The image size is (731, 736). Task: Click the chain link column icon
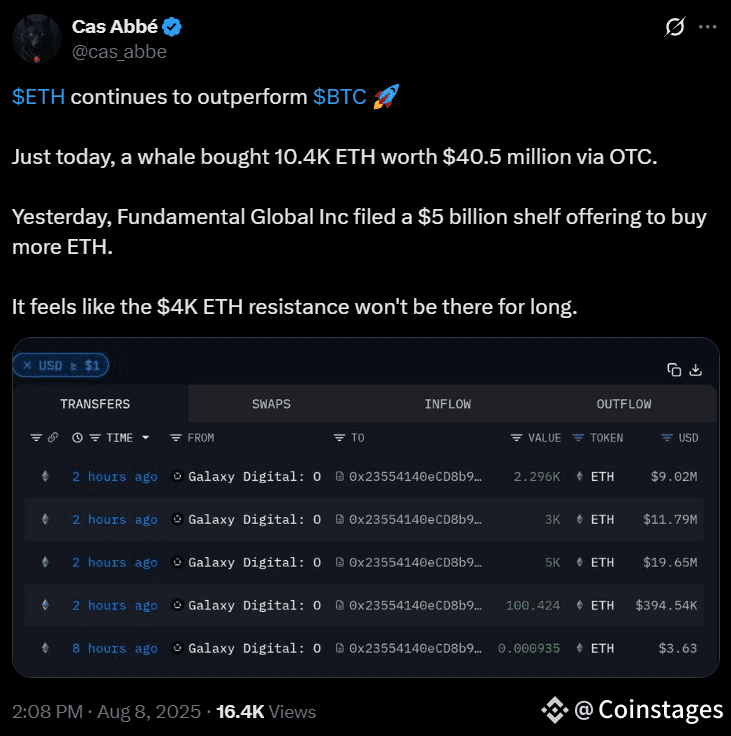pyautogui.click(x=53, y=437)
